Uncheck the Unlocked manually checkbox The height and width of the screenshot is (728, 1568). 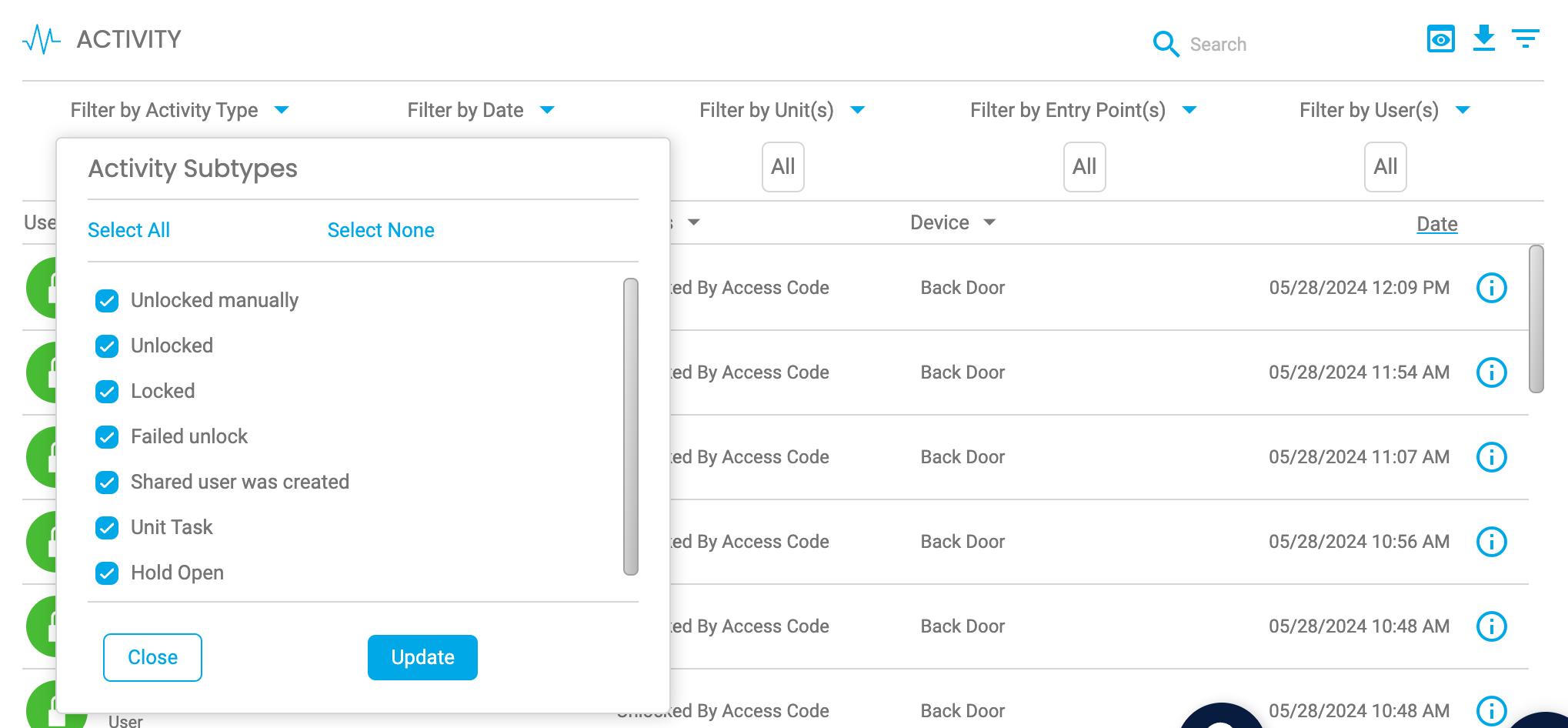(107, 301)
